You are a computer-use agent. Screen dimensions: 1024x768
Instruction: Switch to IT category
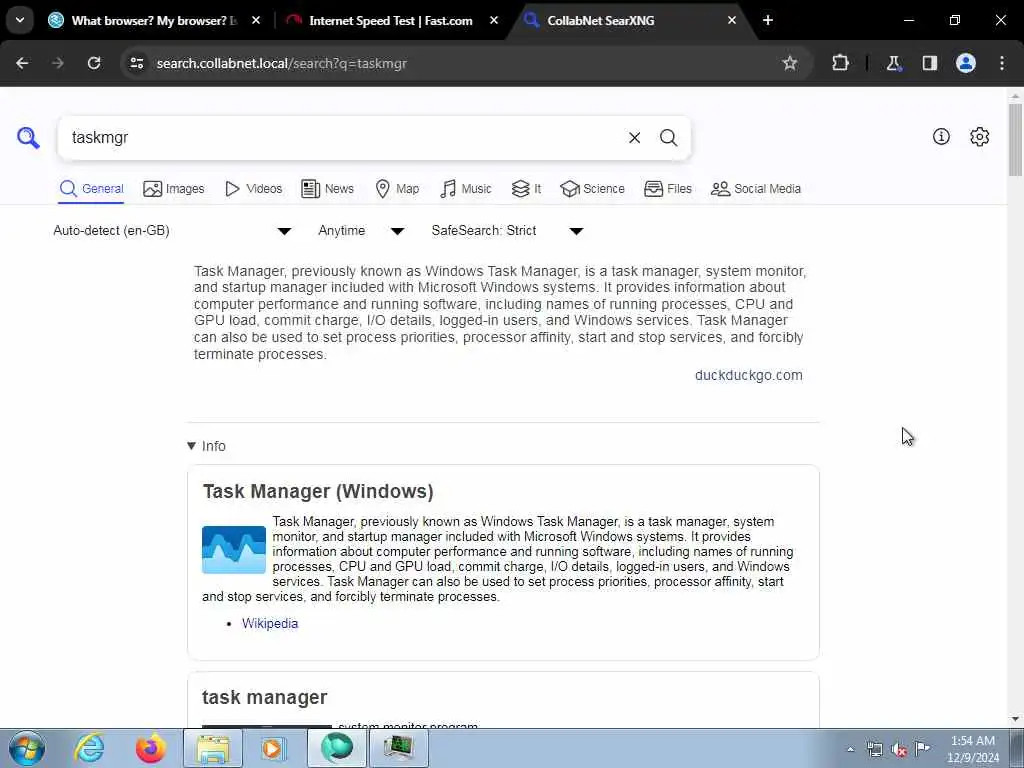[526, 189]
